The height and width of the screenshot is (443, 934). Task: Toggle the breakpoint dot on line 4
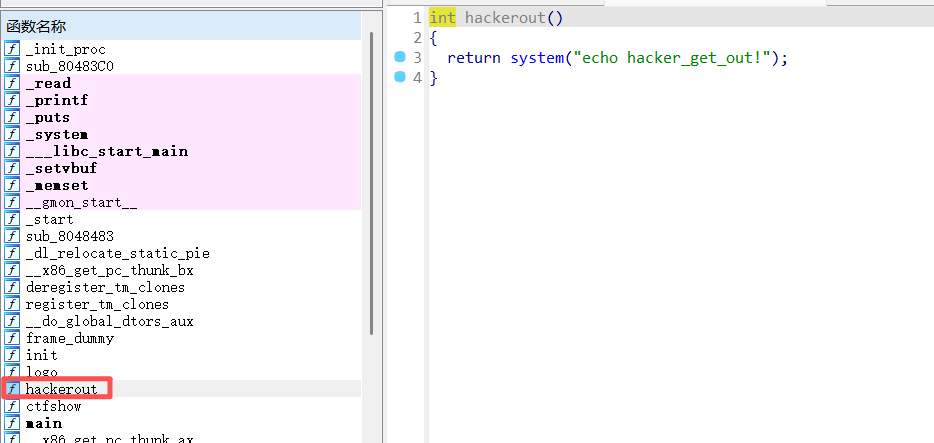(x=401, y=78)
